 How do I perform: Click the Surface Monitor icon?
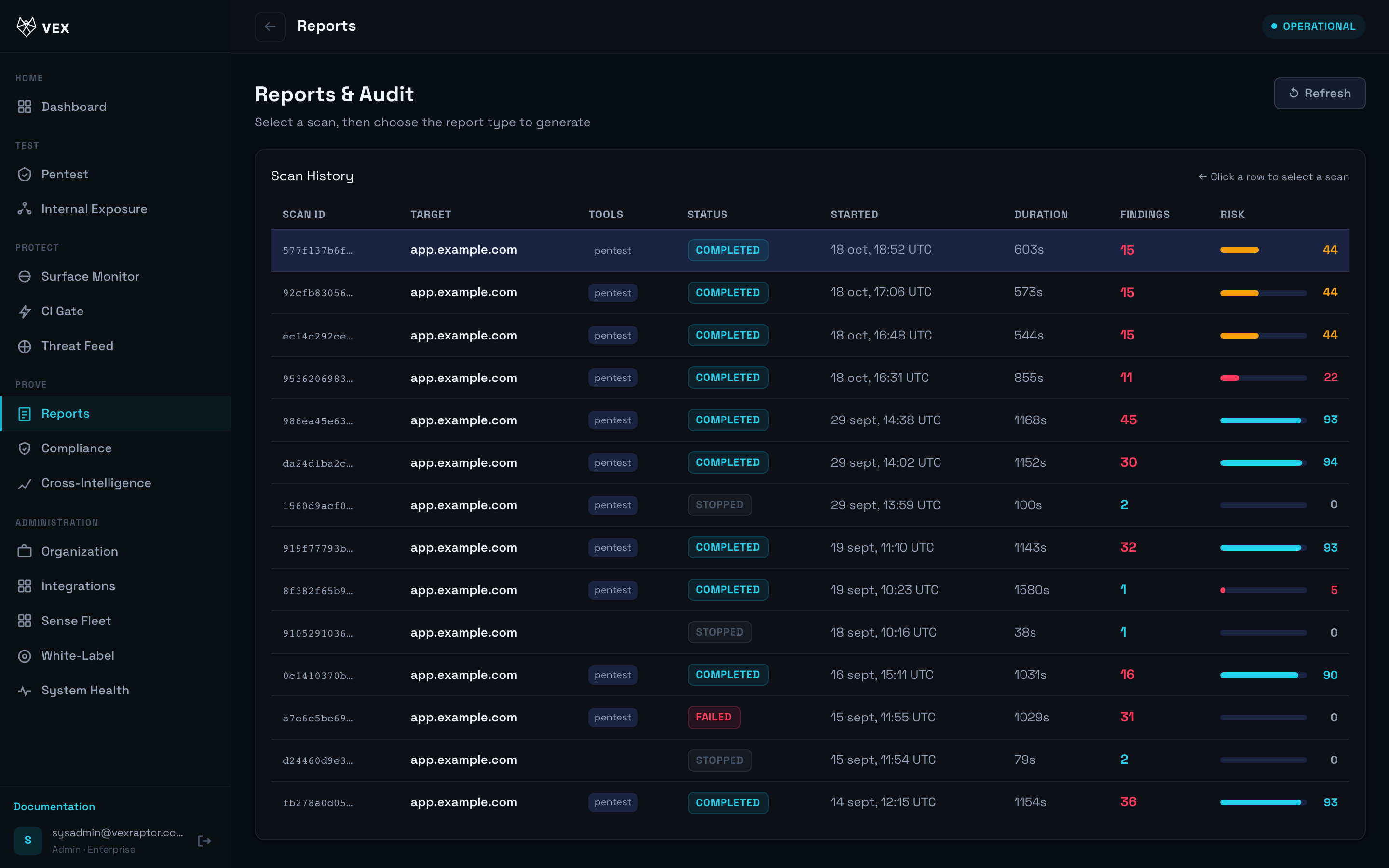point(25,277)
